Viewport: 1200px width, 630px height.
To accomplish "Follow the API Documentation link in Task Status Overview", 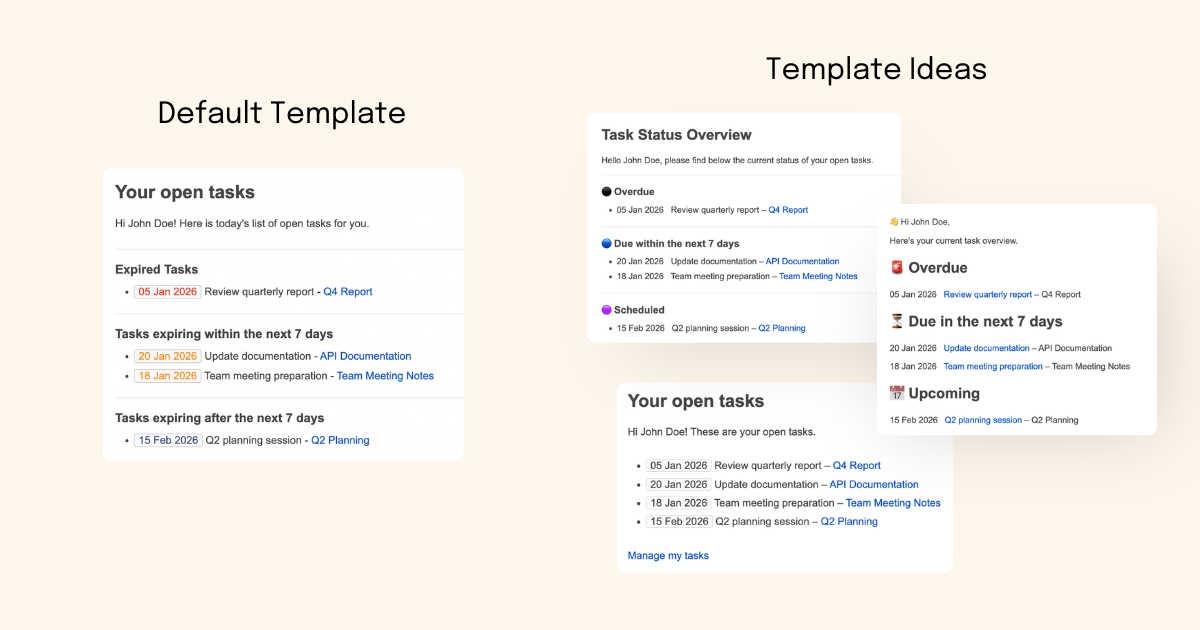I will coord(803,261).
